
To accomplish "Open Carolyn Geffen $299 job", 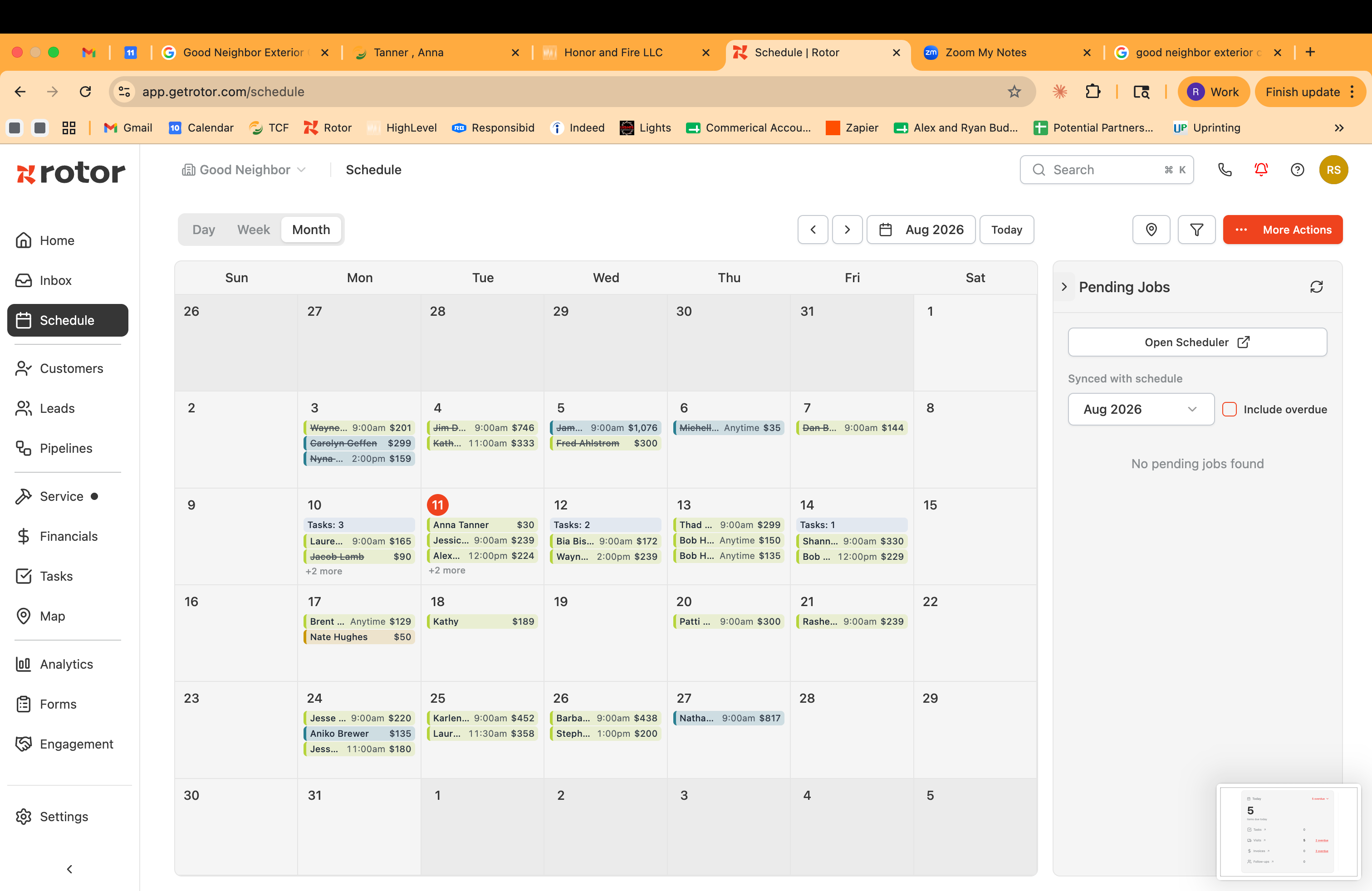I will click(358, 443).
